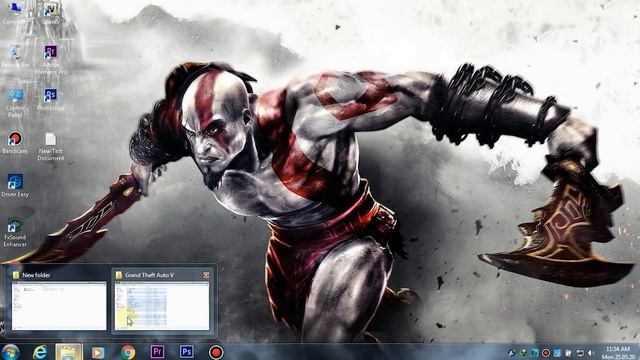Launch the Bandicam desktop shortcut
Viewport: 640px width, 360px height.
pyautogui.click(x=15, y=142)
